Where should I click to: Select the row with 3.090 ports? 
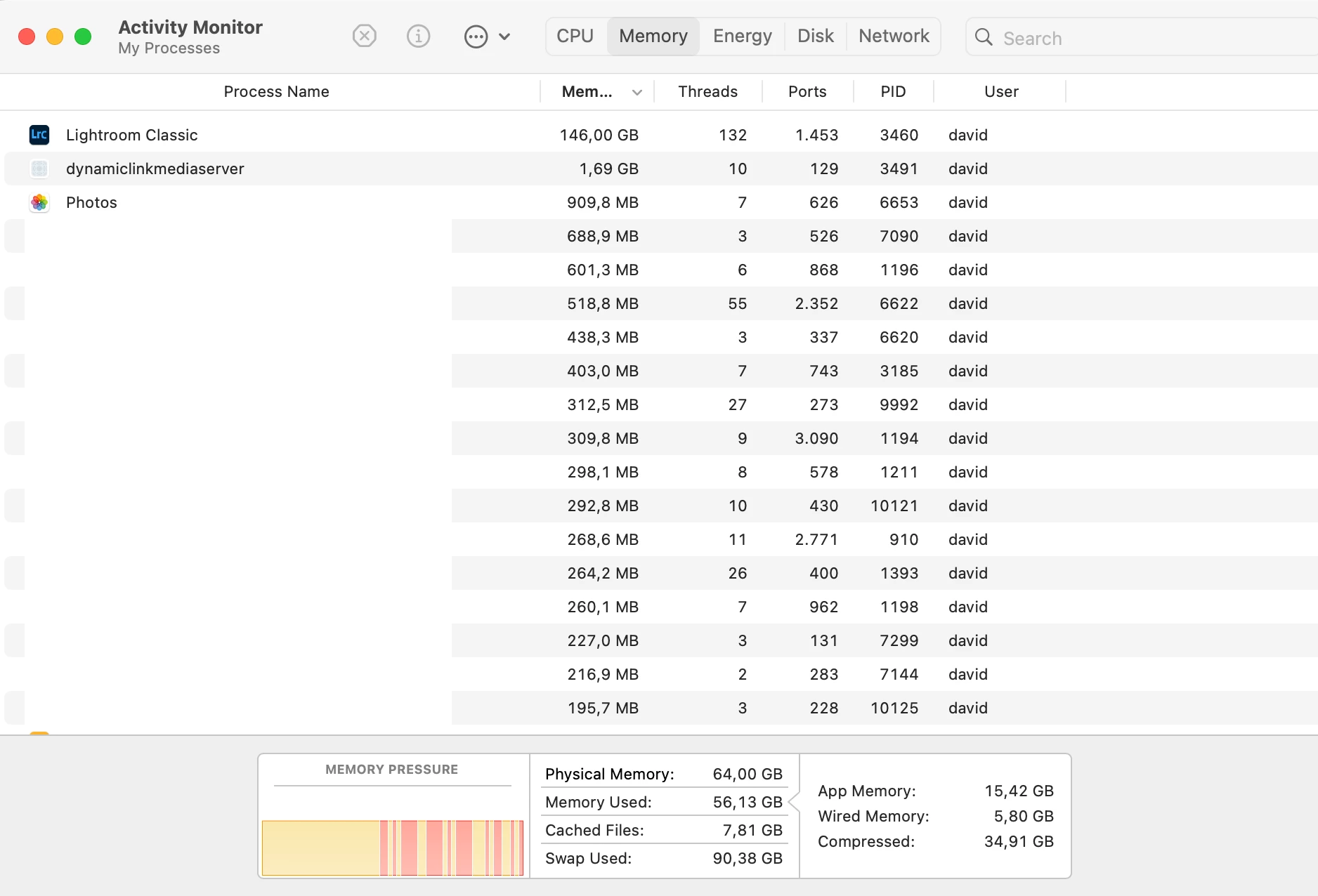tap(660, 438)
